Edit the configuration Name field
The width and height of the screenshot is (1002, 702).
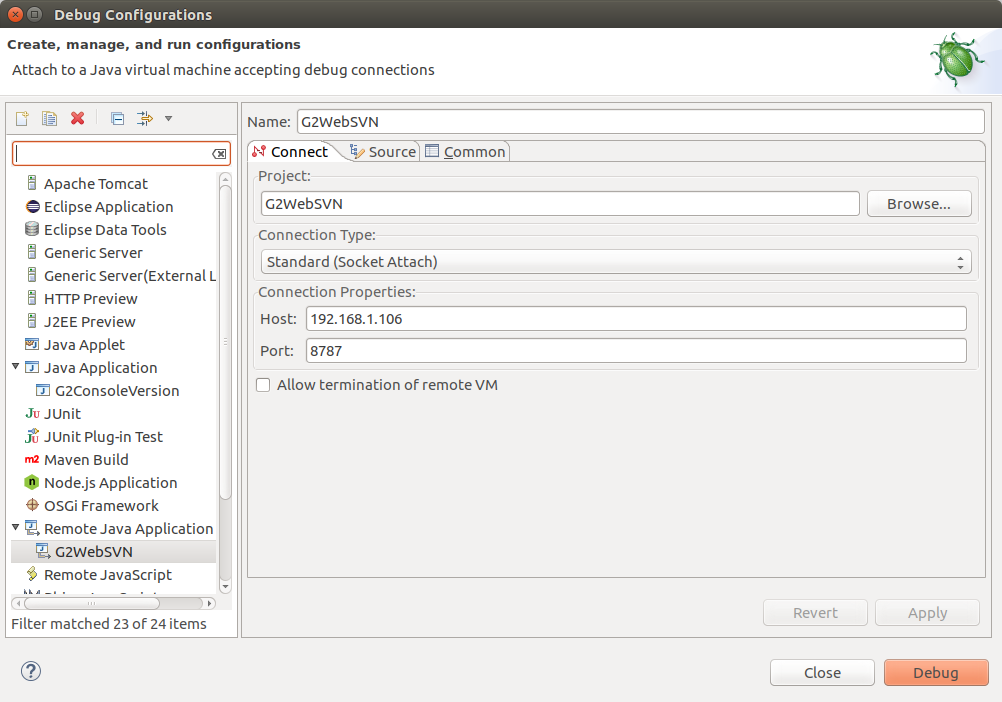pyautogui.click(x=640, y=121)
